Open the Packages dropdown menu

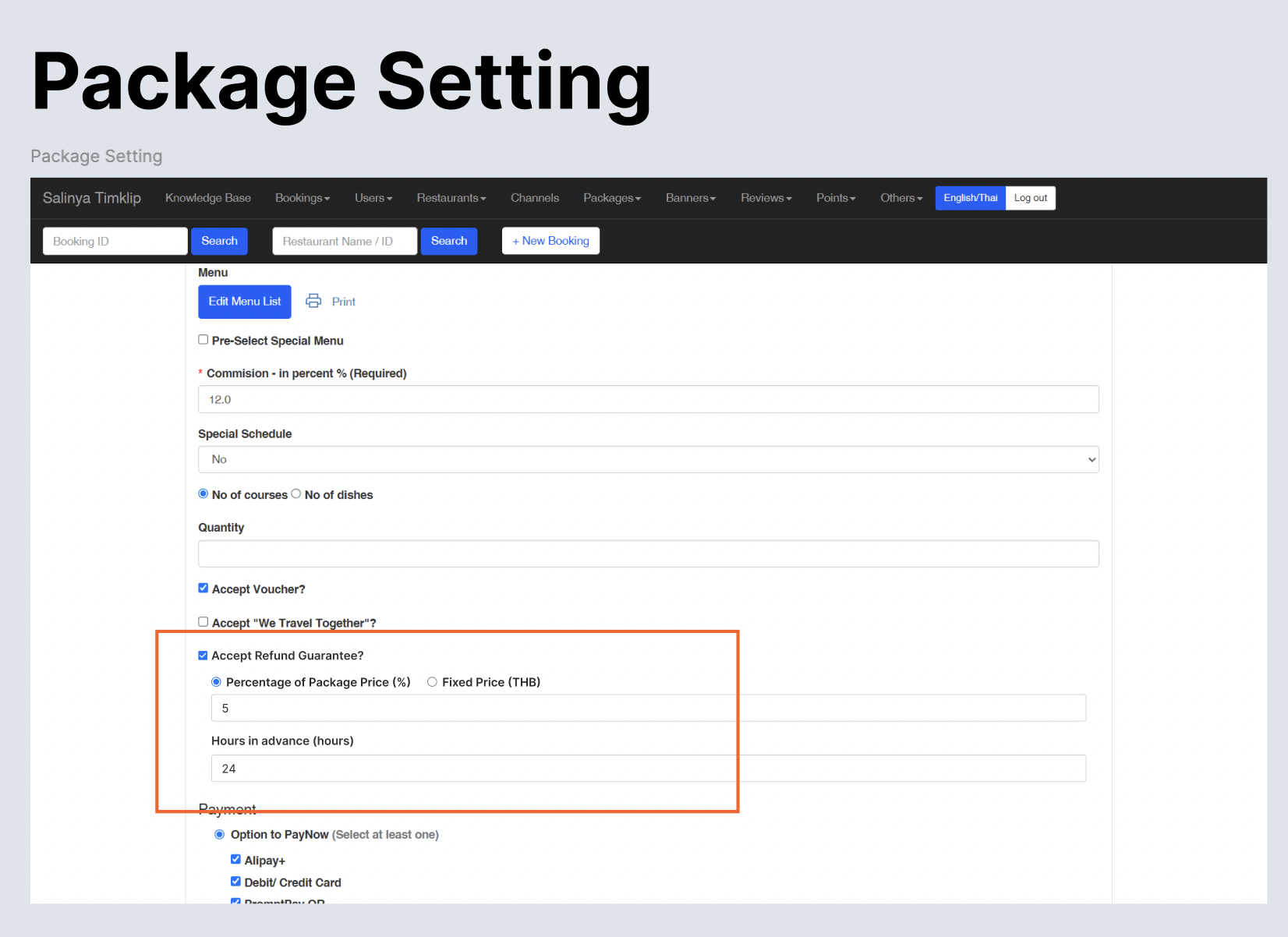coord(611,198)
